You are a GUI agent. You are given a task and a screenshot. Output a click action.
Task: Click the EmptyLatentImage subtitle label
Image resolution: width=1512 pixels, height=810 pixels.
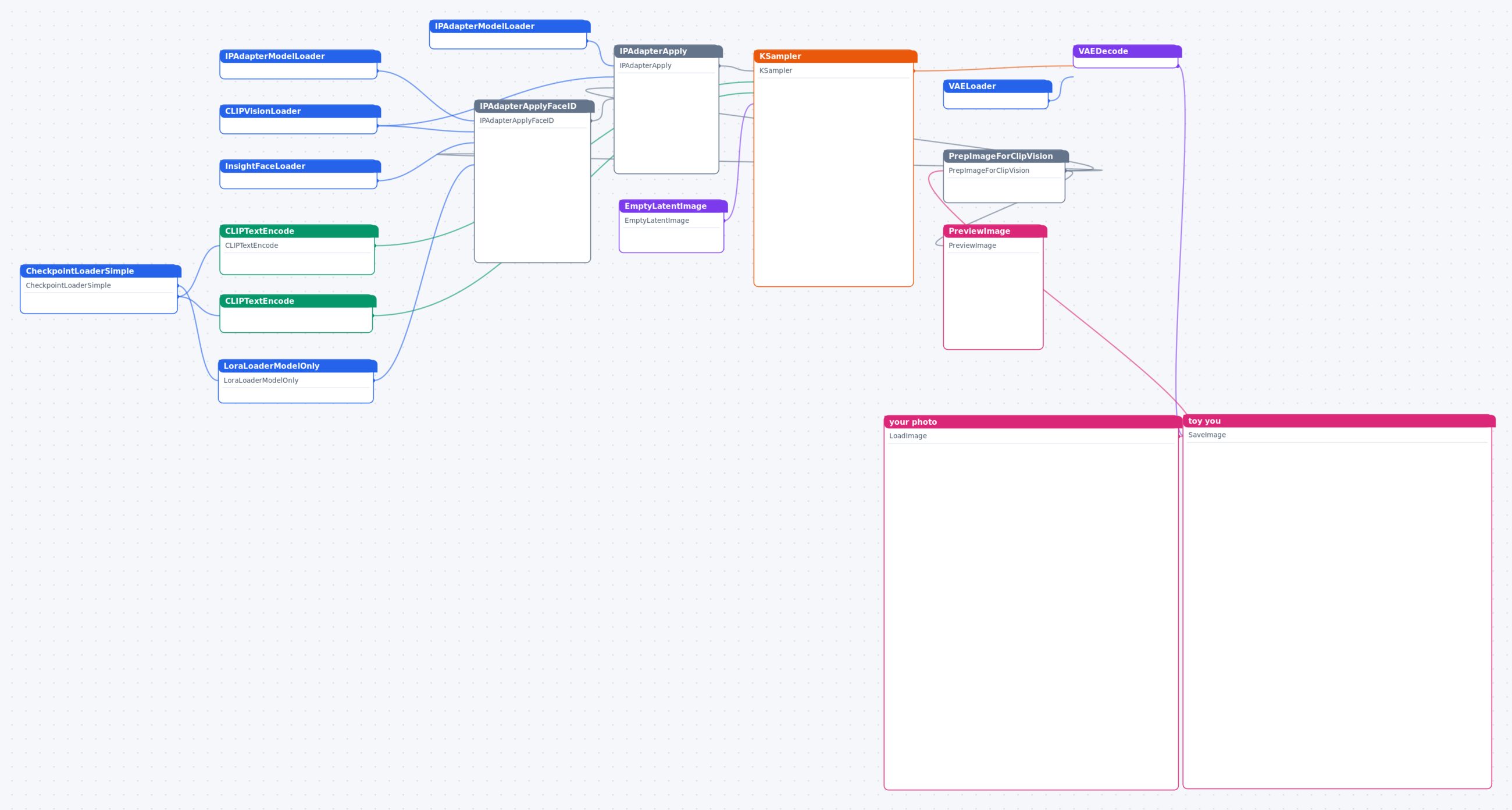click(x=656, y=221)
